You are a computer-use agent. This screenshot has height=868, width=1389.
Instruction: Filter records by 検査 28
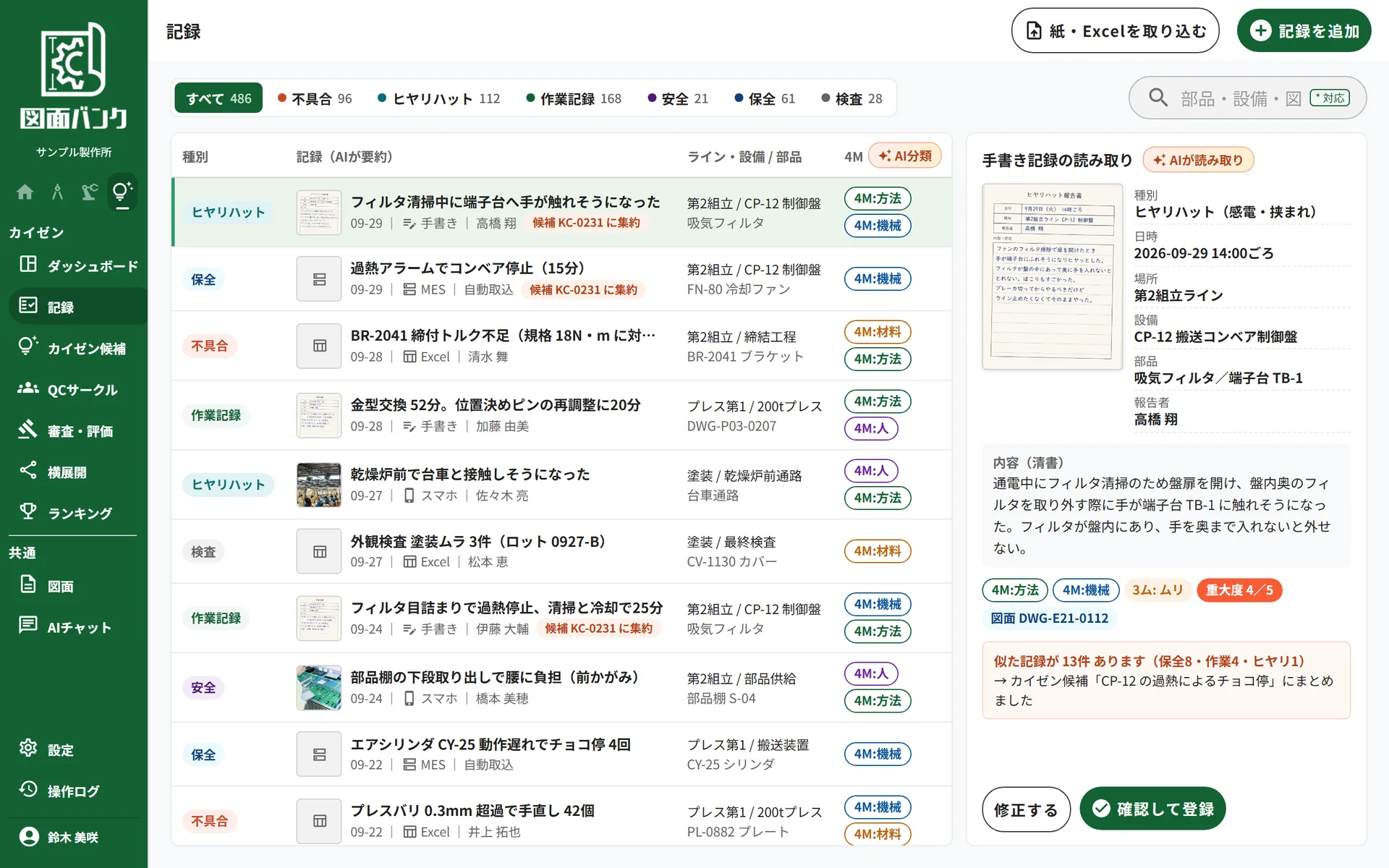(851, 98)
